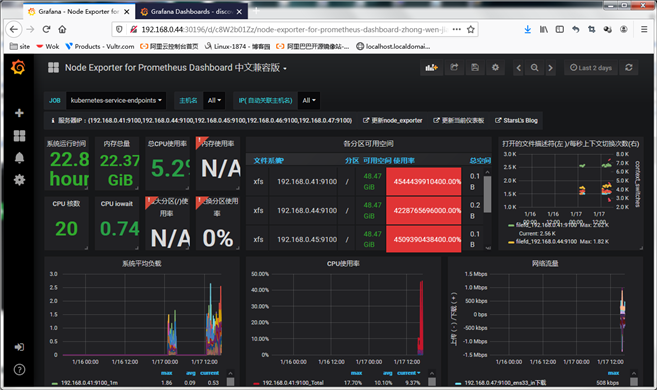Open the 主机名 All dropdown
The image size is (657, 390).
point(214,101)
